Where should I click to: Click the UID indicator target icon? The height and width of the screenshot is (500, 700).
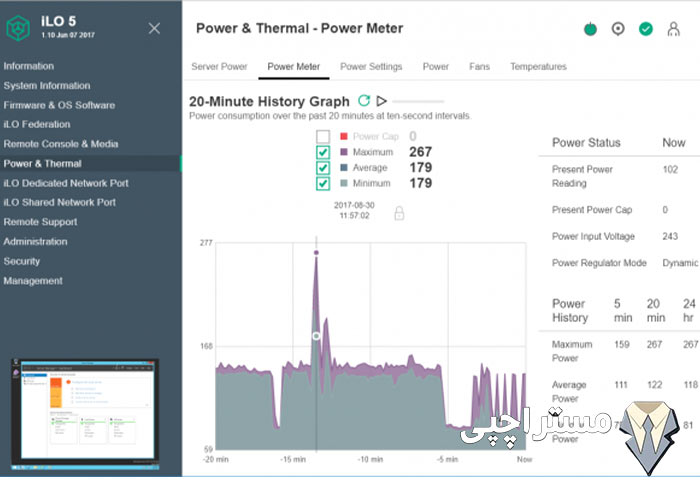[x=618, y=29]
